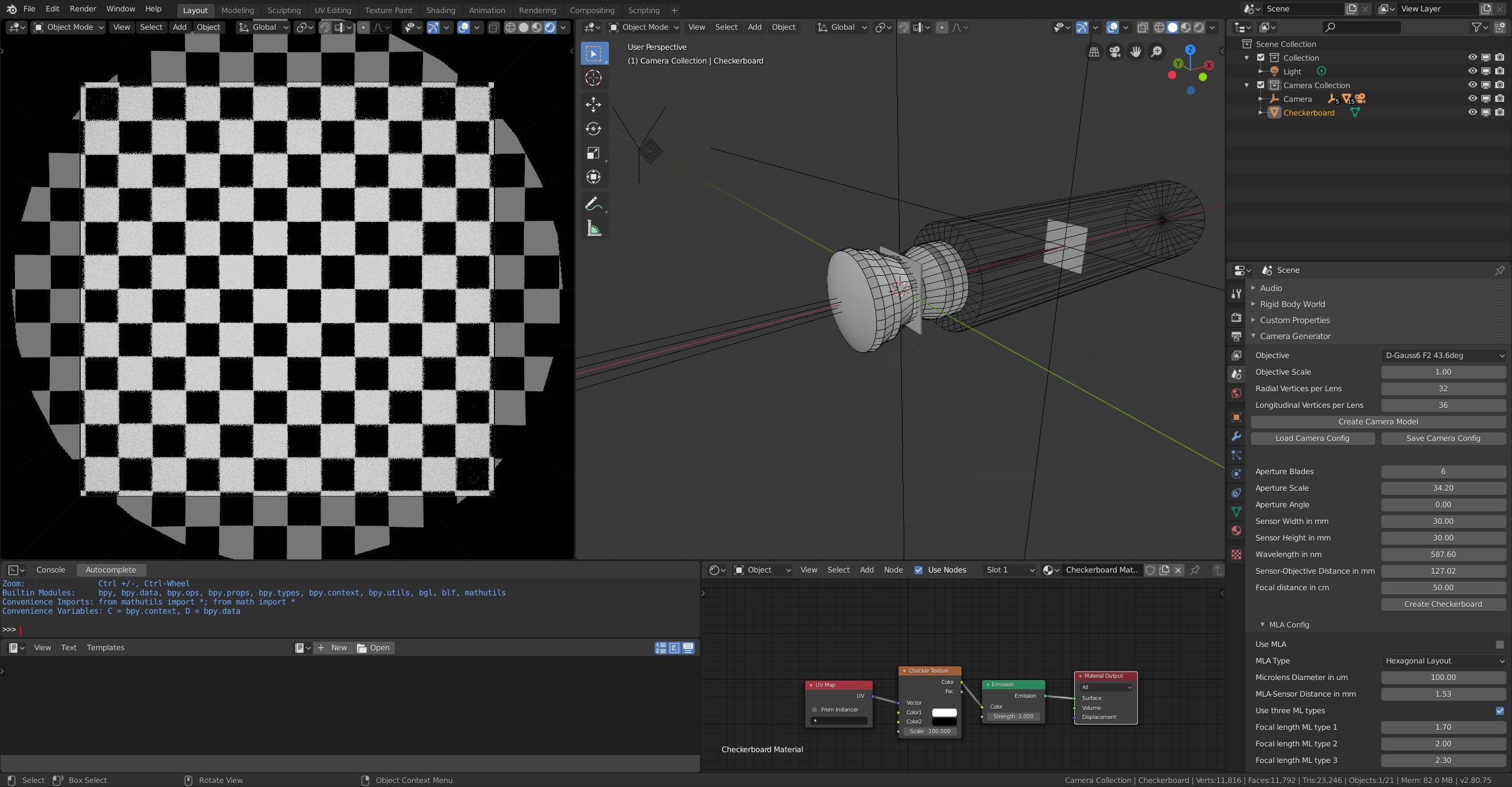Viewport: 1512px width, 787px height.
Task: Select the Scale tool in toolbar
Action: (593, 153)
